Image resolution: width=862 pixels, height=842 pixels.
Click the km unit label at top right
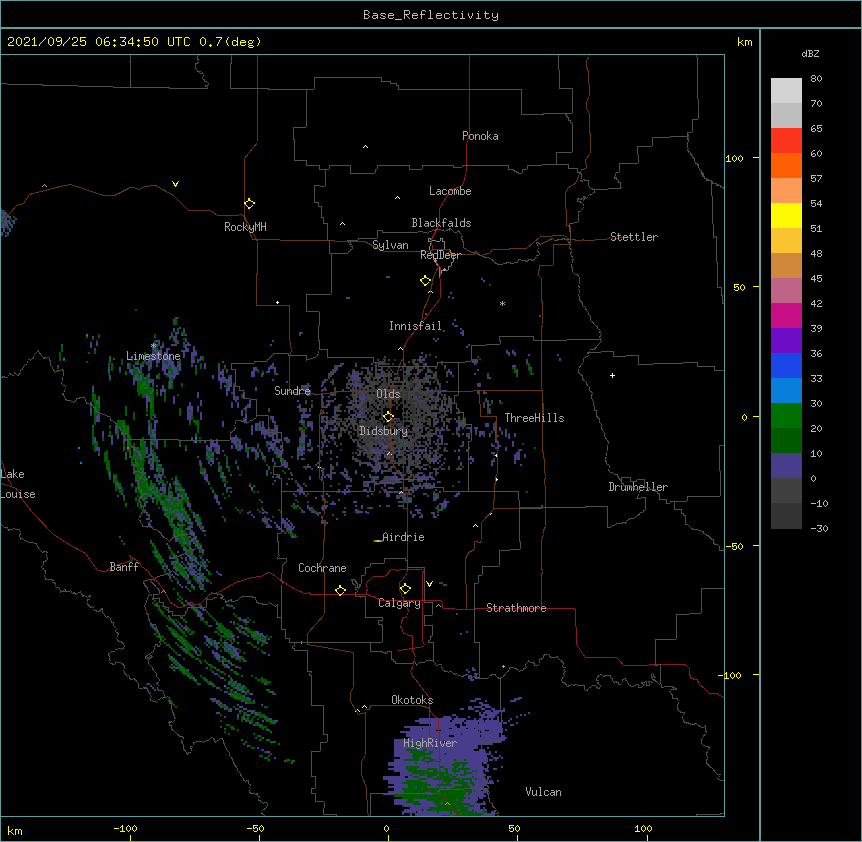point(744,42)
